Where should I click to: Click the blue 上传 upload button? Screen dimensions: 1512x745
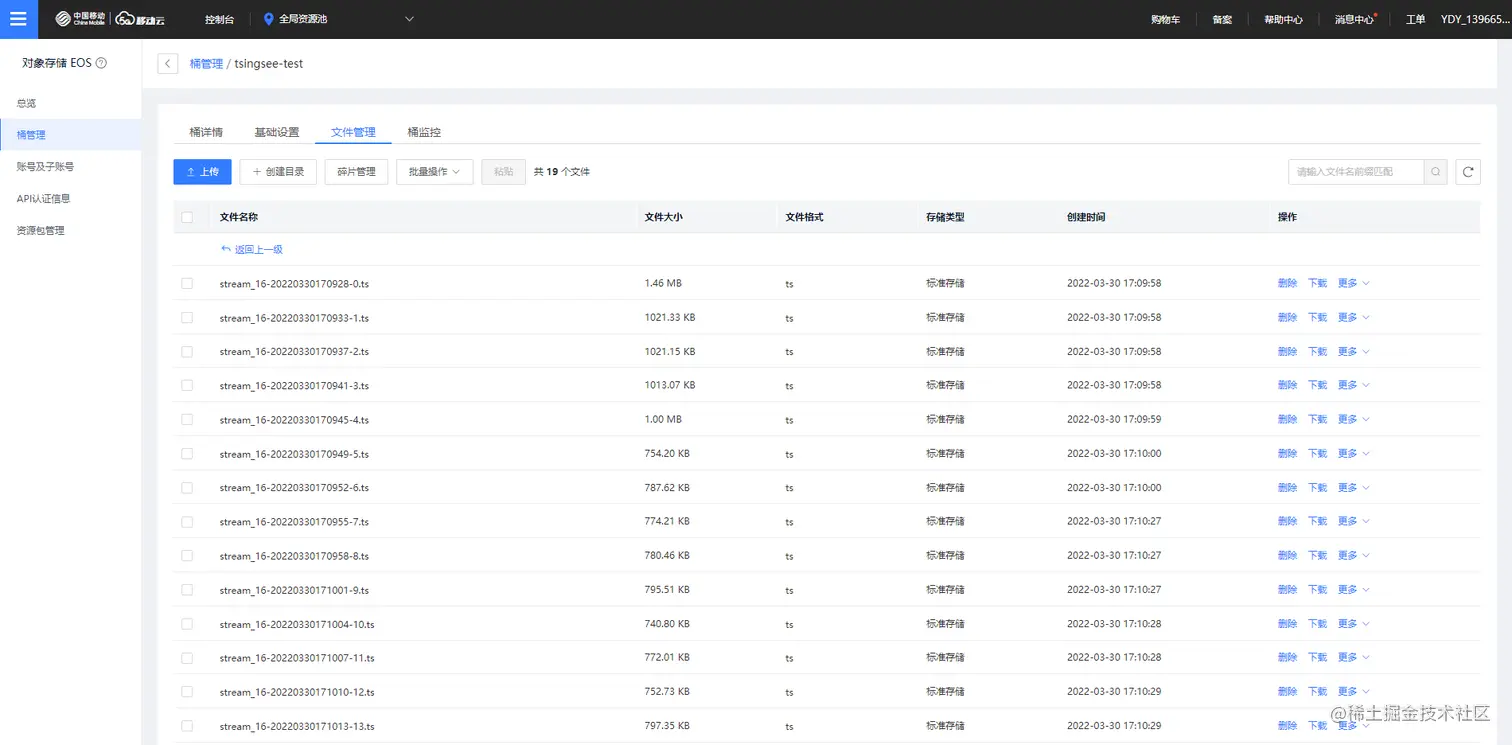202,172
